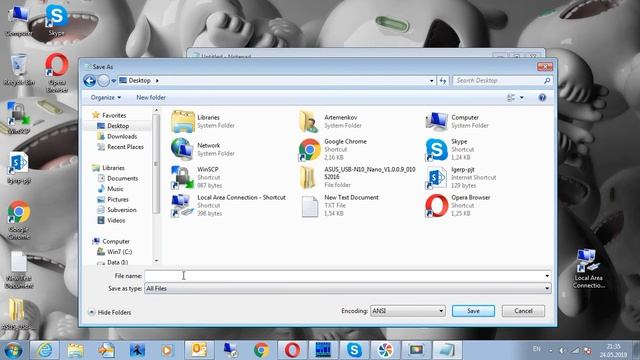
Task: Open the Help question mark icon
Action: pyautogui.click(x=542, y=98)
